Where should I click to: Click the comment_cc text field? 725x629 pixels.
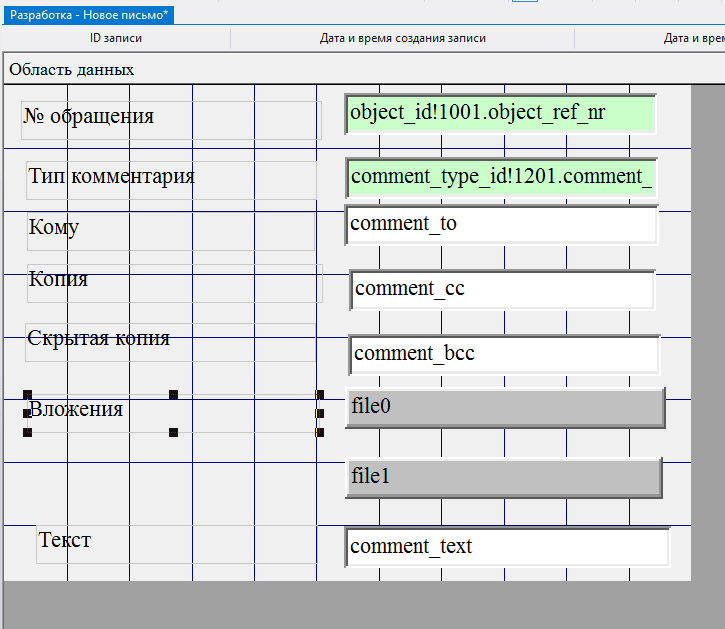(502, 290)
